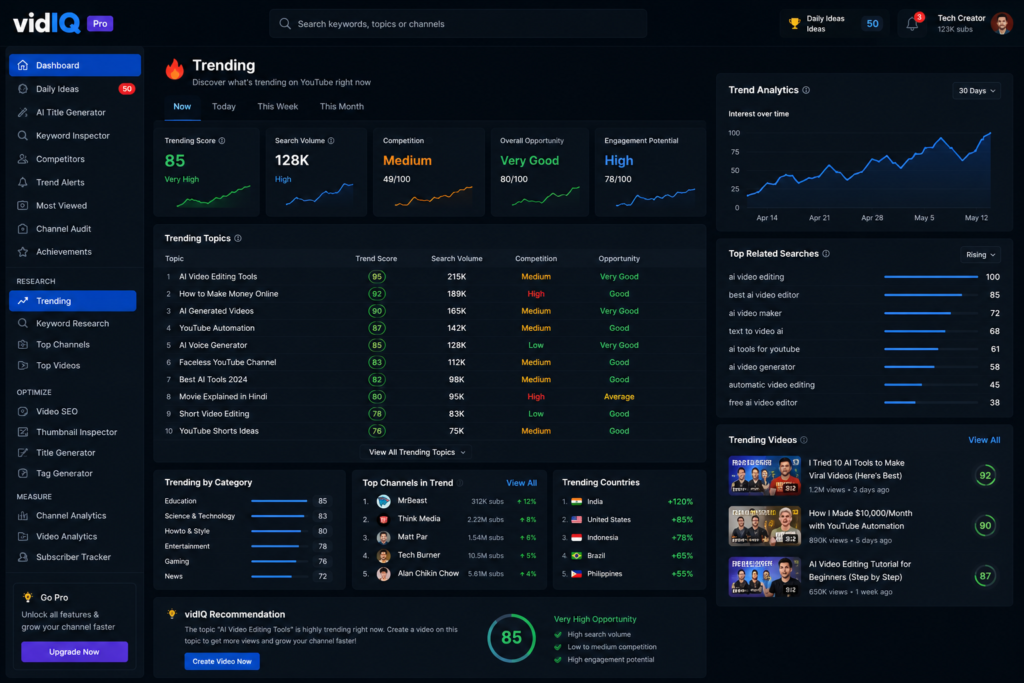
Task: Switch to the Now tab
Action: coord(182,106)
